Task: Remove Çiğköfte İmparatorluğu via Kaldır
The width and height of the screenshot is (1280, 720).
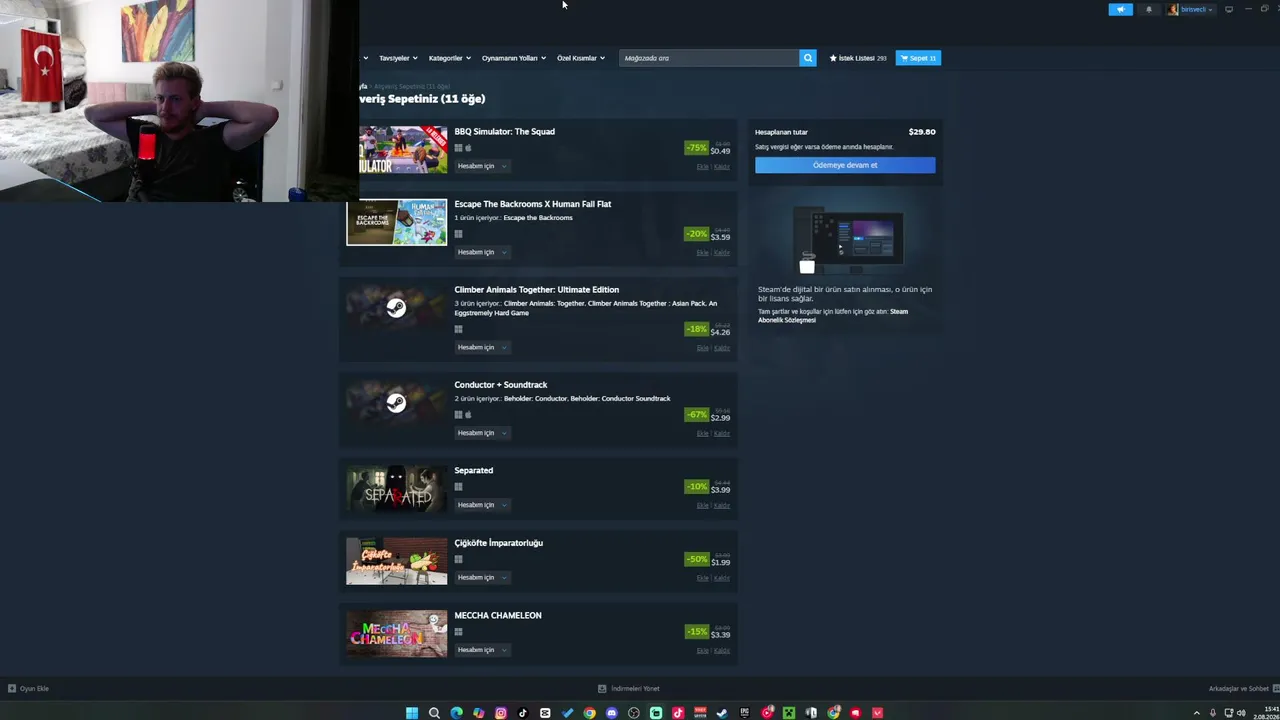Action: click(722, 578)
